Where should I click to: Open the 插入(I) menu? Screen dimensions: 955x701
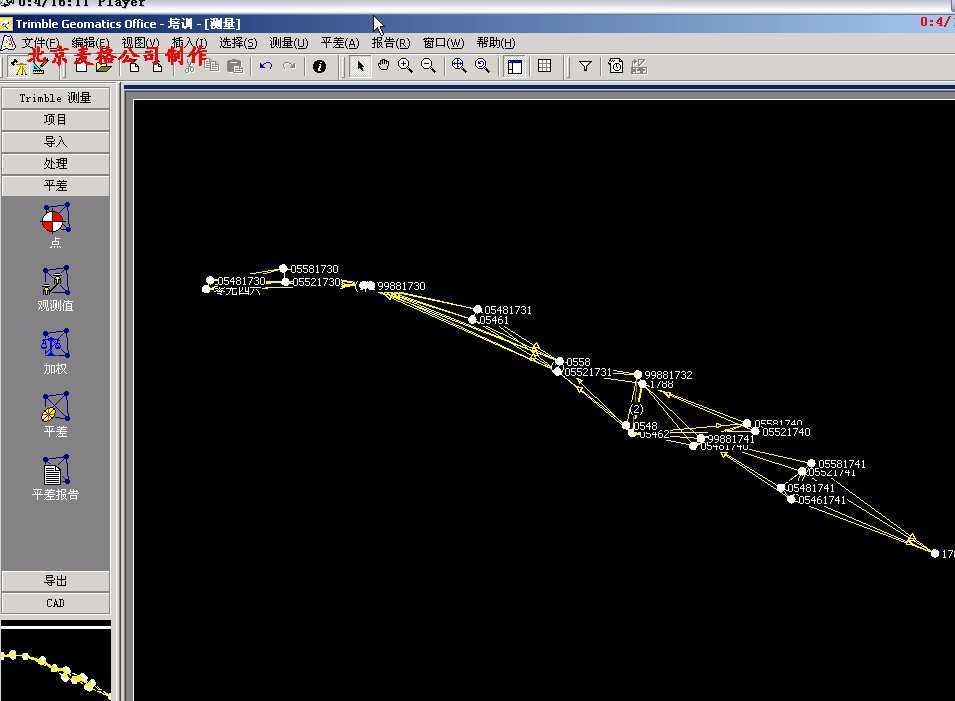click(189, 43)
